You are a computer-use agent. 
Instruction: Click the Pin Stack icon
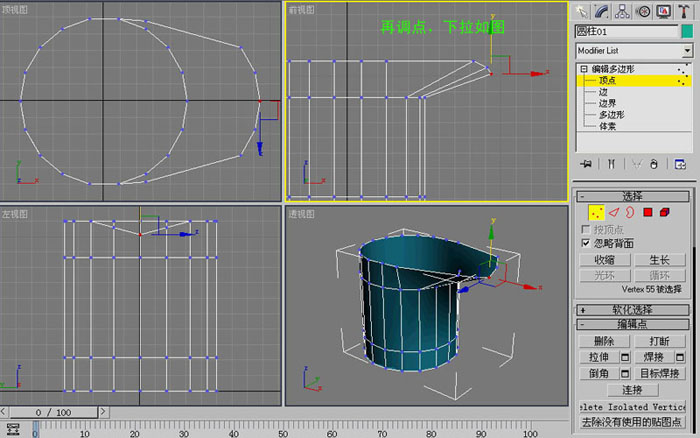[x=586, y=164]
